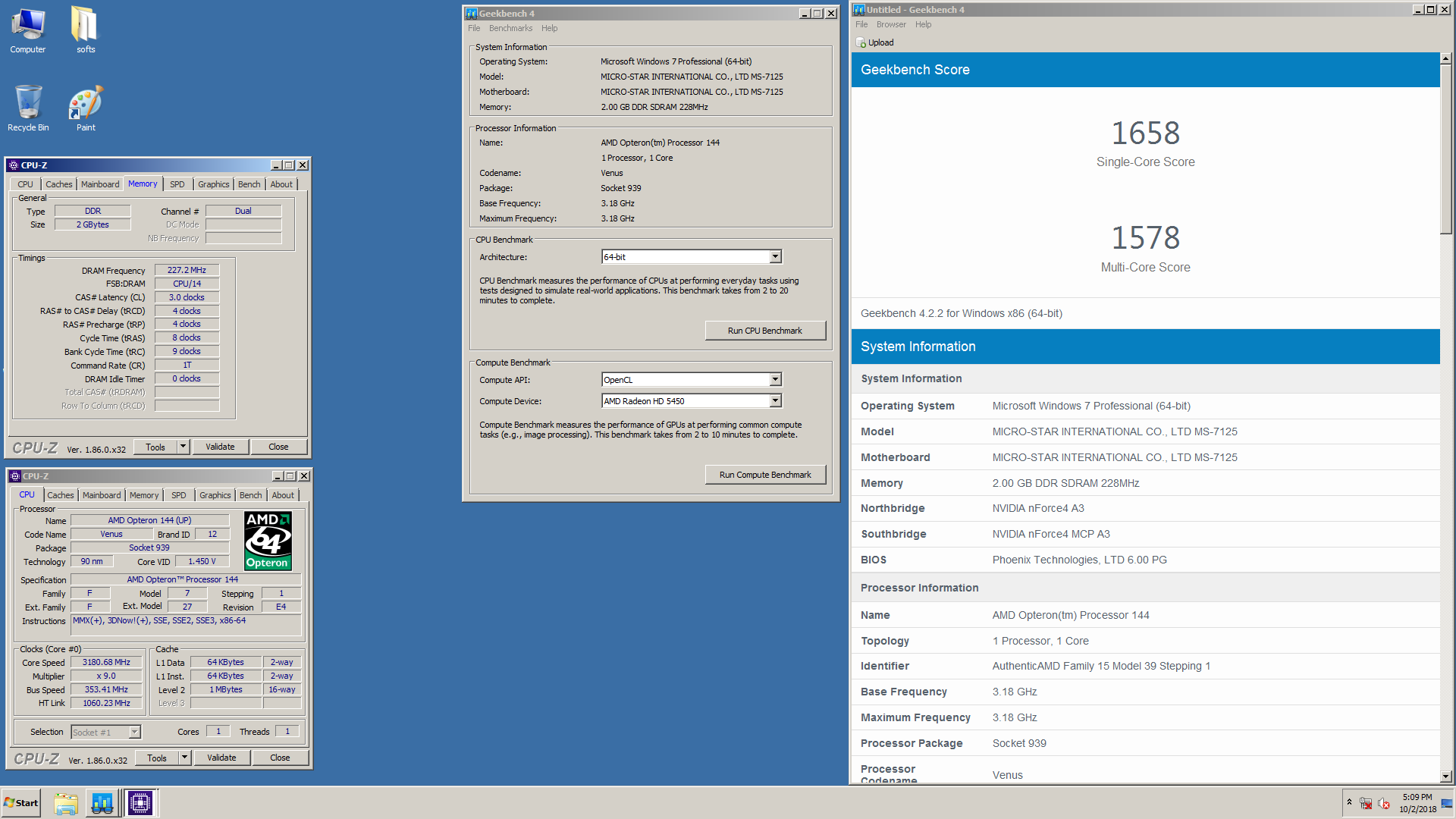Switch to CPU-Z via its taskbar icon

pyautogui.click(x=140, y=803)
